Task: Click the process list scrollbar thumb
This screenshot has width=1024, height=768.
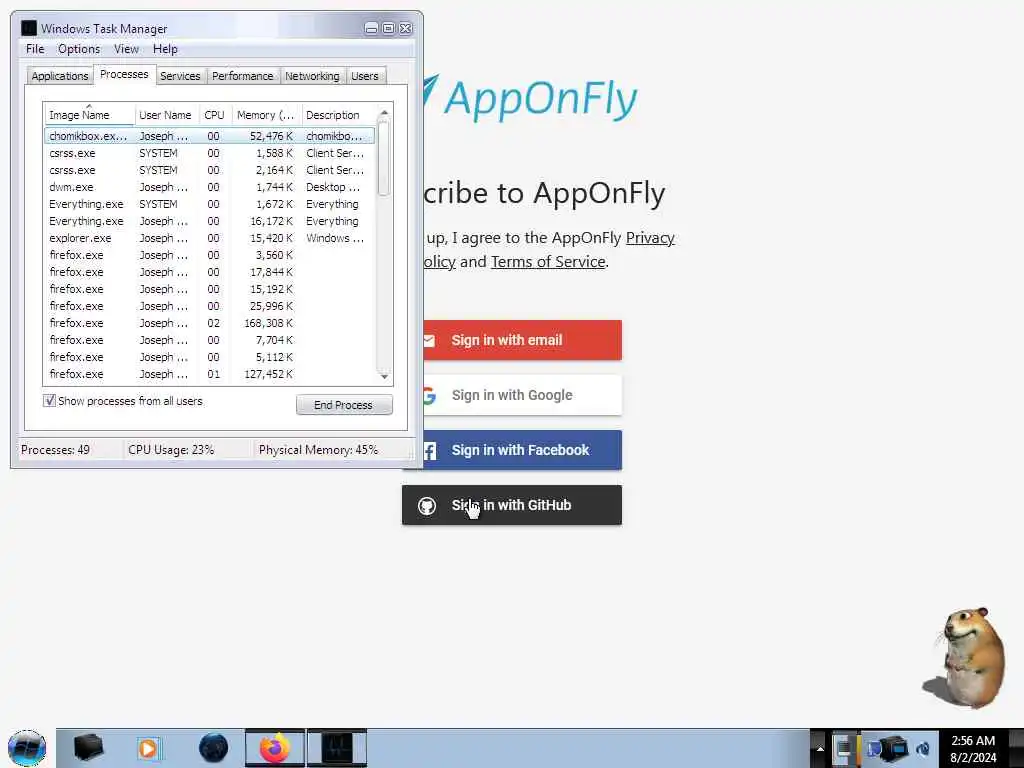Action: 384,158
